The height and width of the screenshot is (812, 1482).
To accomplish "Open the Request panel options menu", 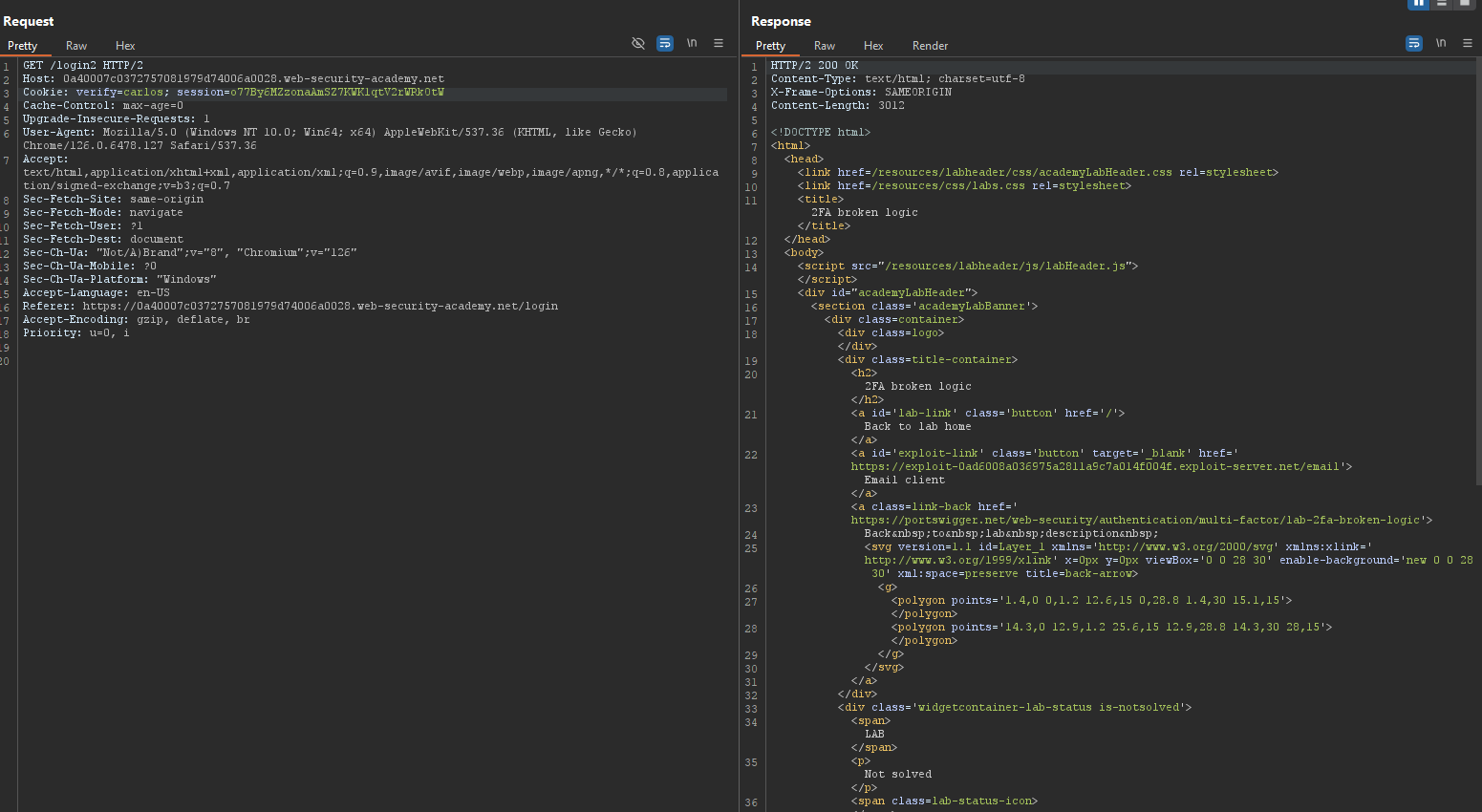I will point(719,43).
